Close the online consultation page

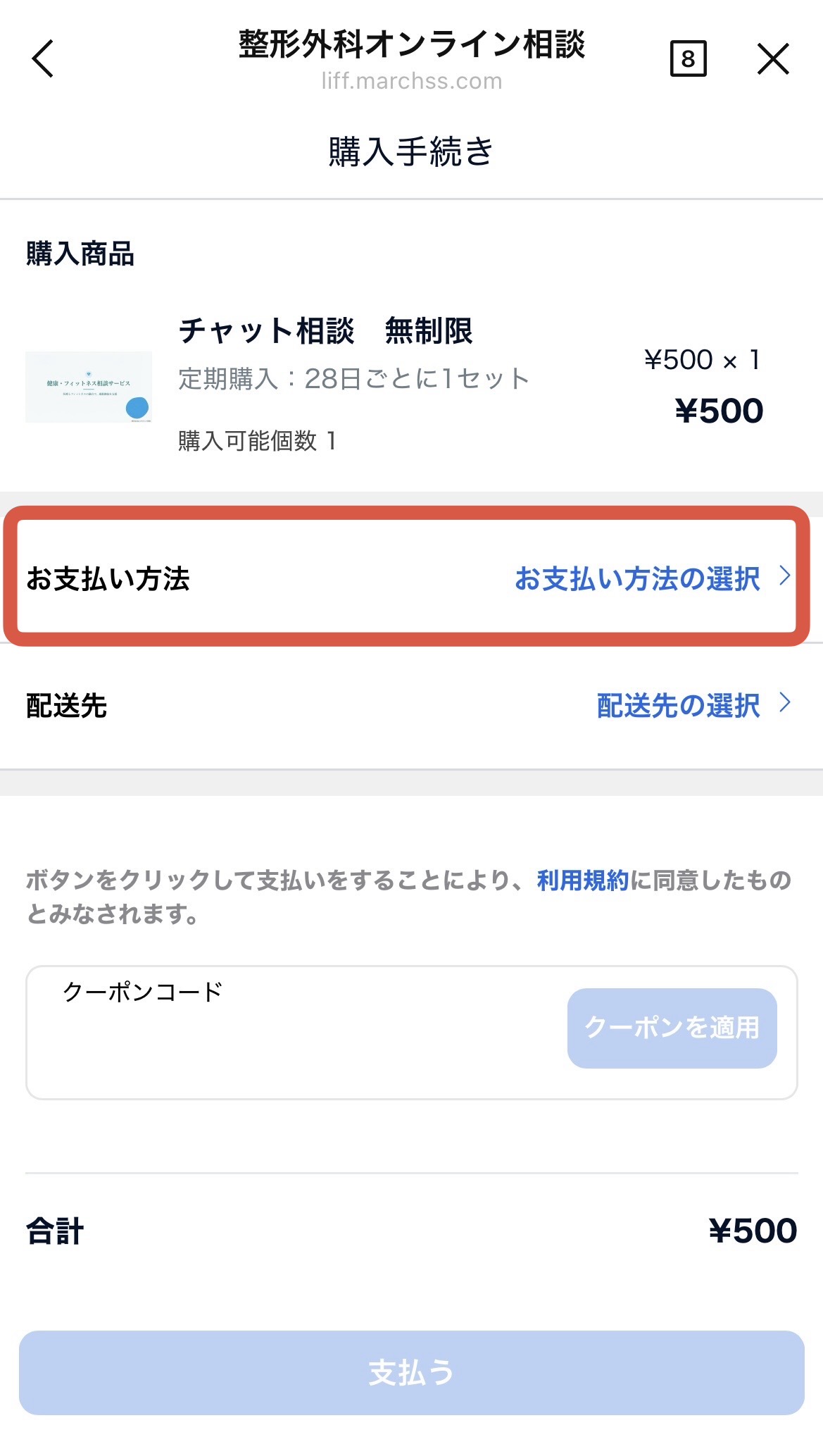point(773,58)
